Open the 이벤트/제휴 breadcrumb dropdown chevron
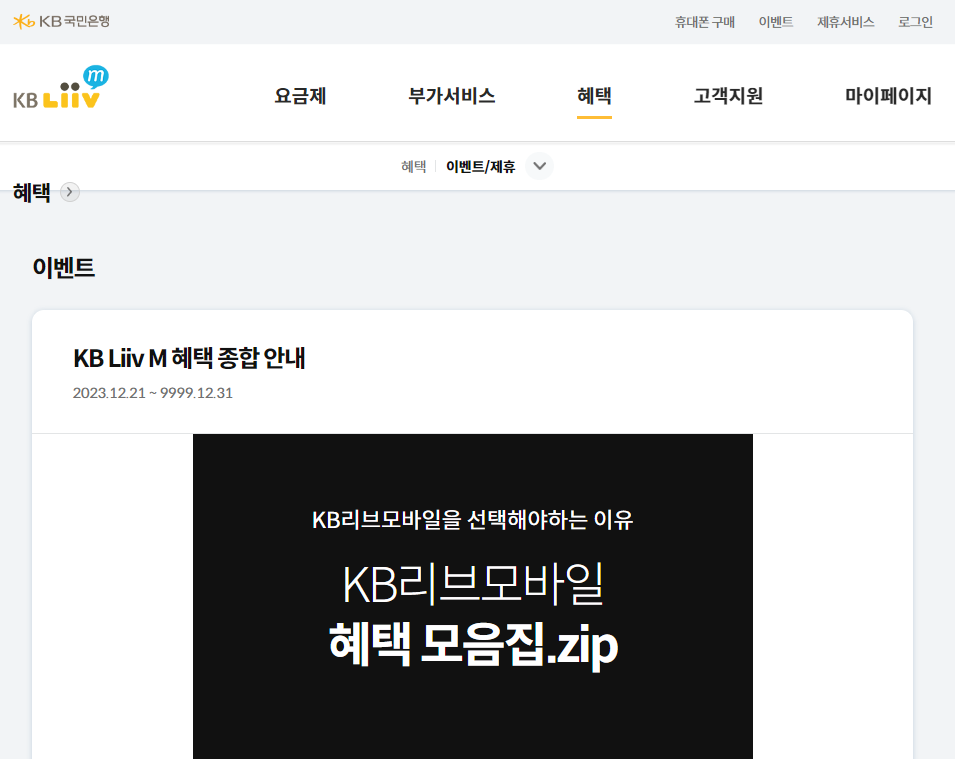Image resolution: width=955 pixels, height=759 pixels. click(539, 166)
